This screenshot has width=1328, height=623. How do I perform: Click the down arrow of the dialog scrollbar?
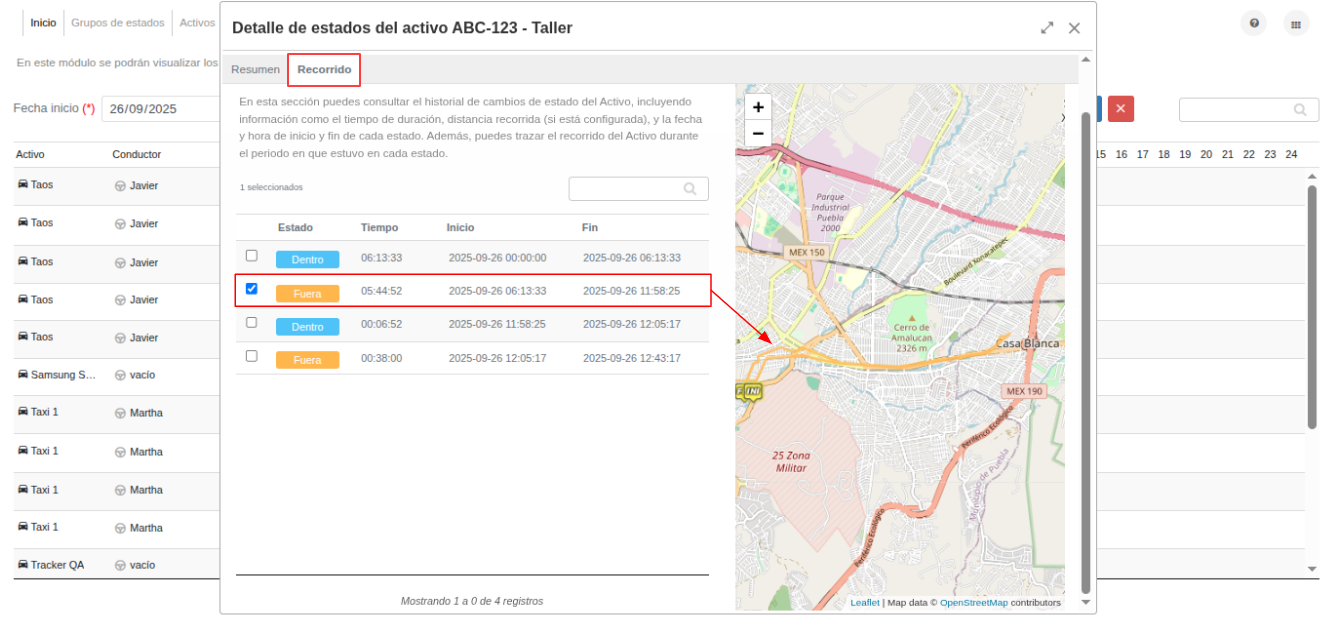tap(1087, 603)
